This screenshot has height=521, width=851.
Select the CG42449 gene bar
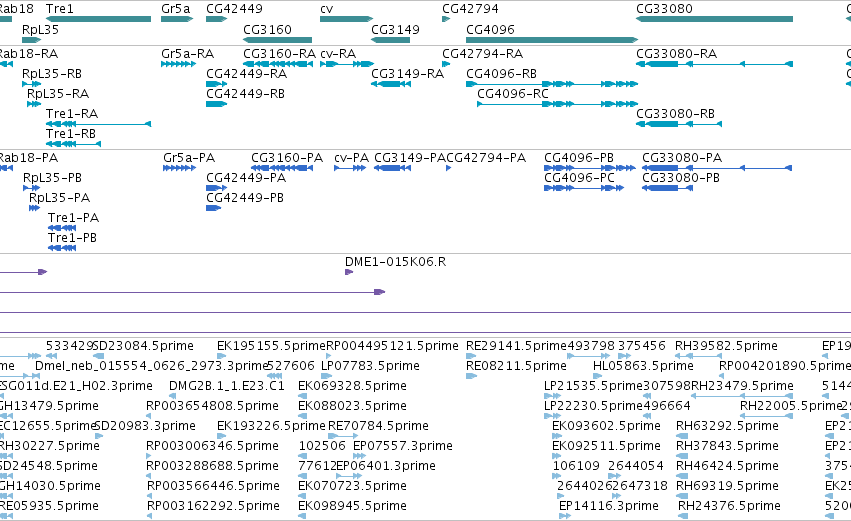click(x=217, y=19)
